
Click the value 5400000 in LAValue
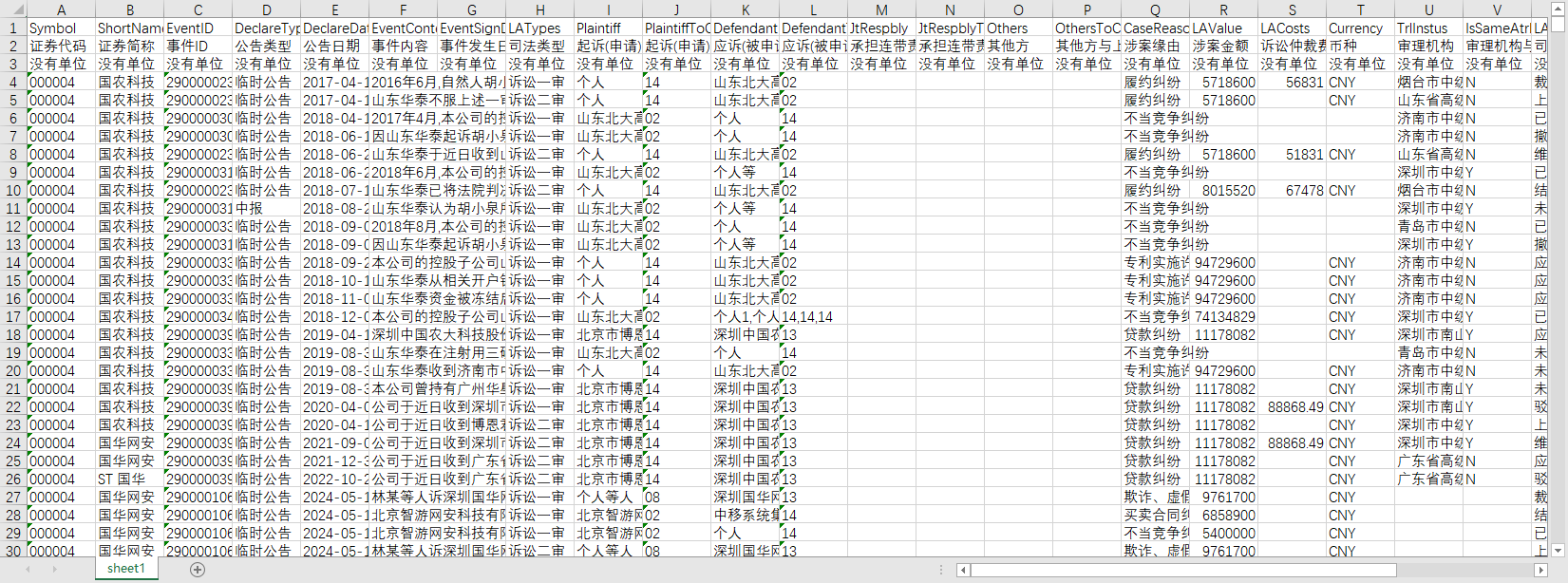pos(1223,534)
